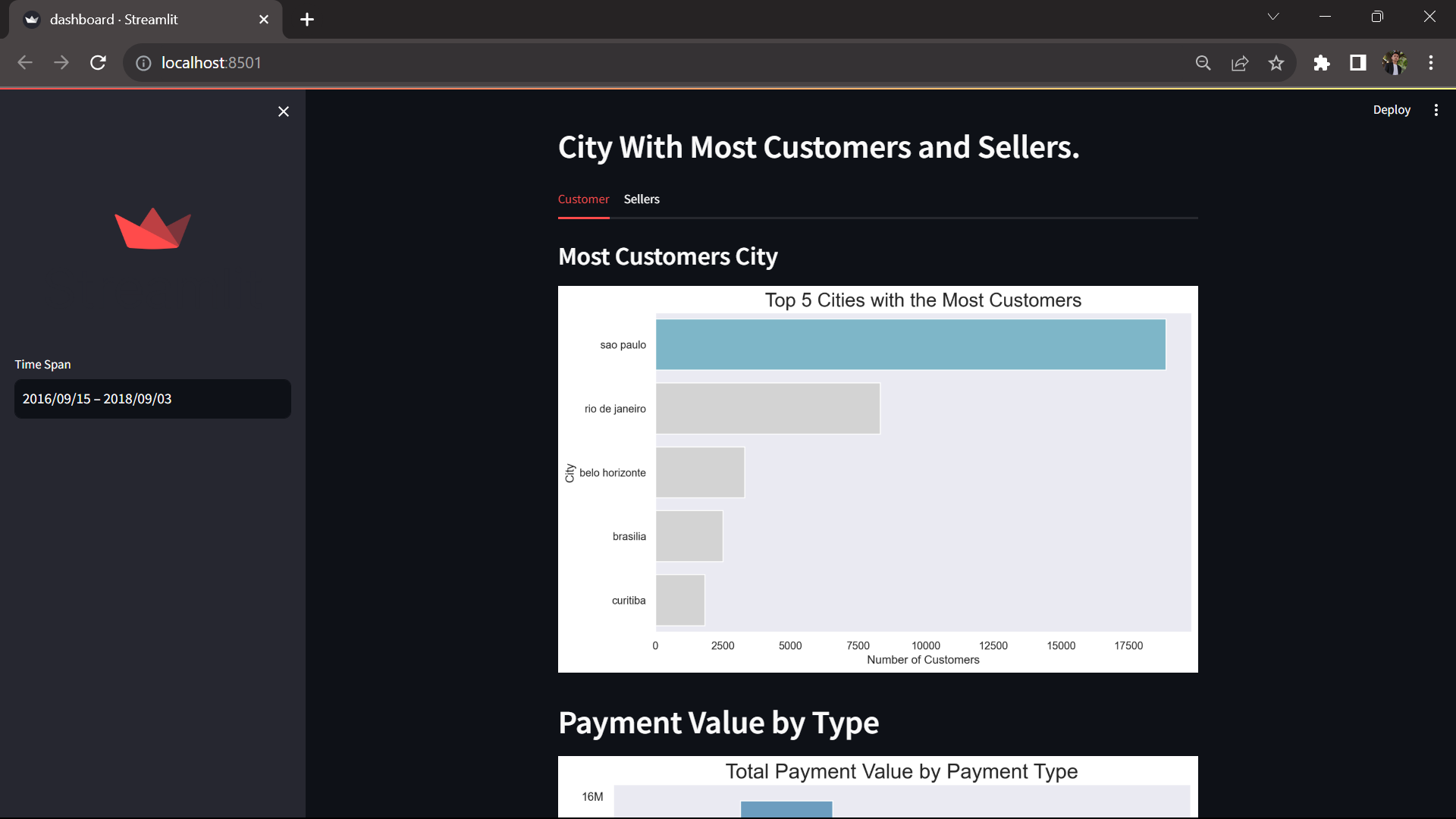Open the browser zoom magnifier icon

tap(1203, 63)
